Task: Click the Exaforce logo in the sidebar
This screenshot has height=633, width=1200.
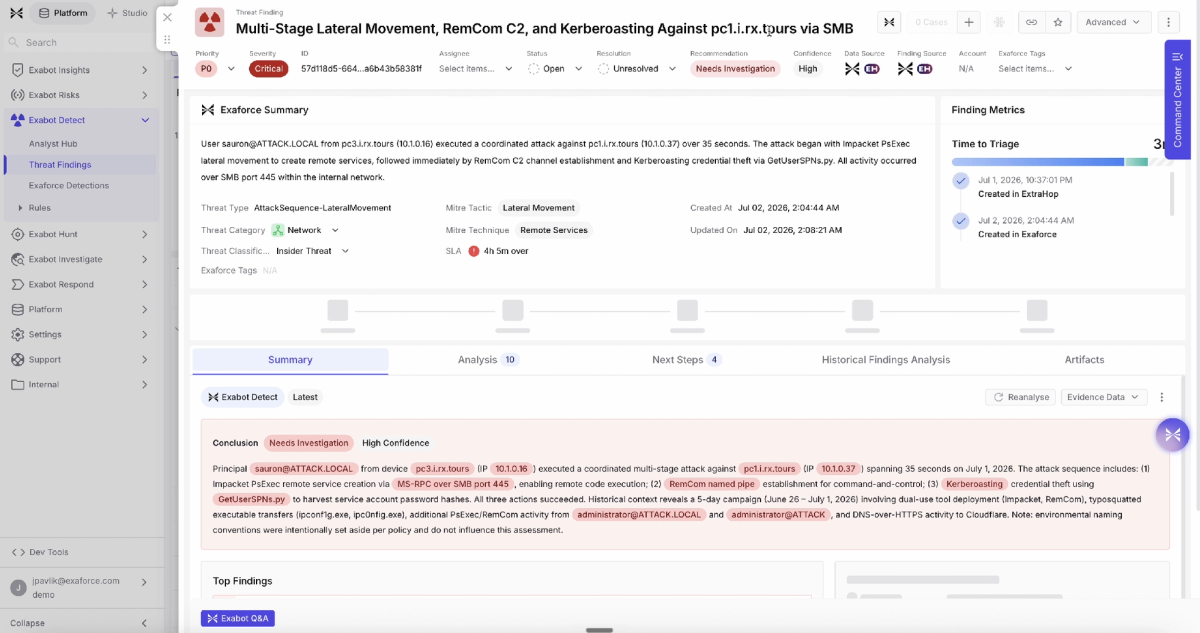Action: [15, 13]
